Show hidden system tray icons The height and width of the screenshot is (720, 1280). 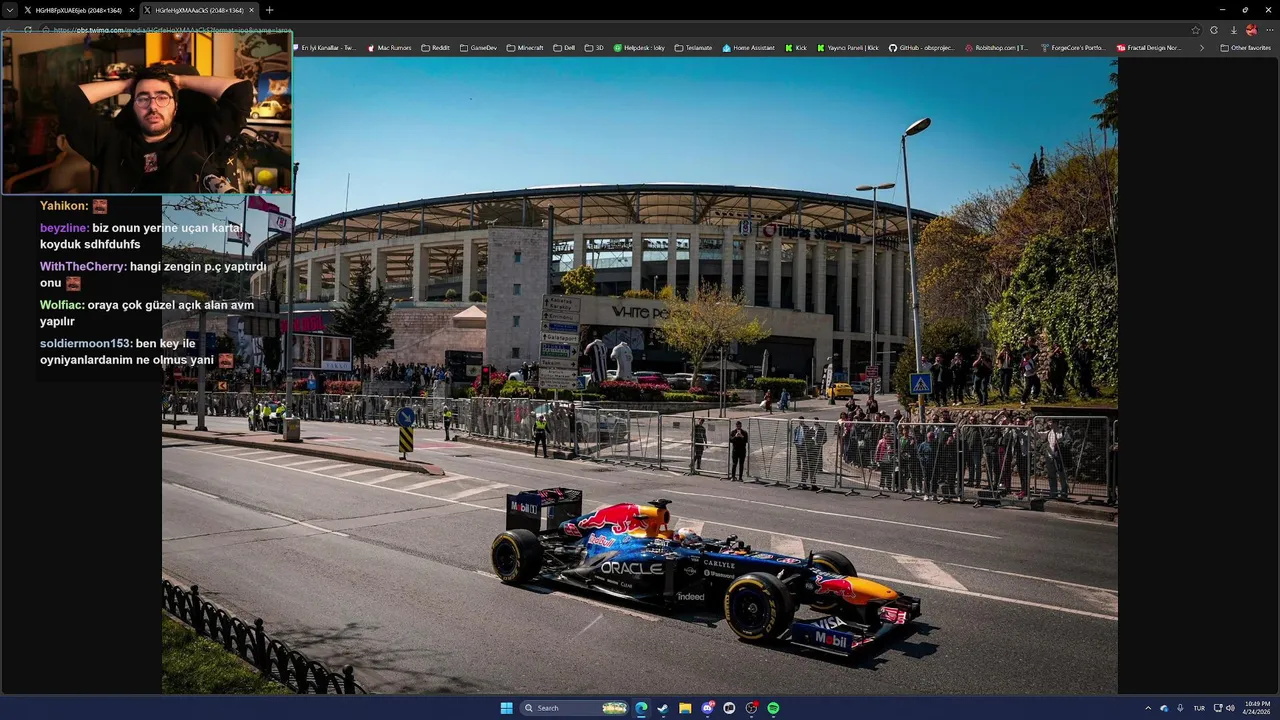(1148, 708)
